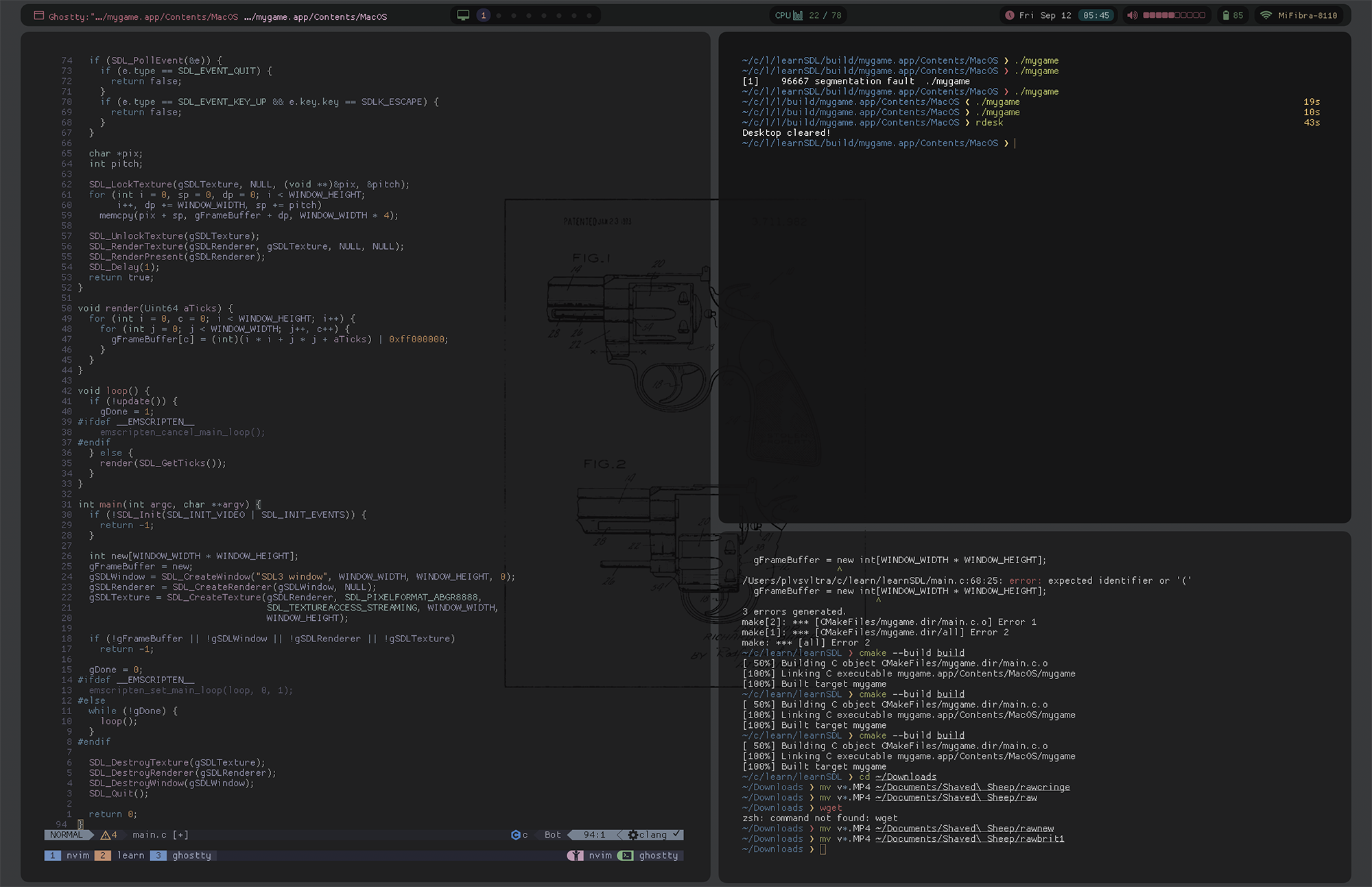The image size is (1372, 887).
Task: Click the CPU chart icon
Action: tap(798, 15)
